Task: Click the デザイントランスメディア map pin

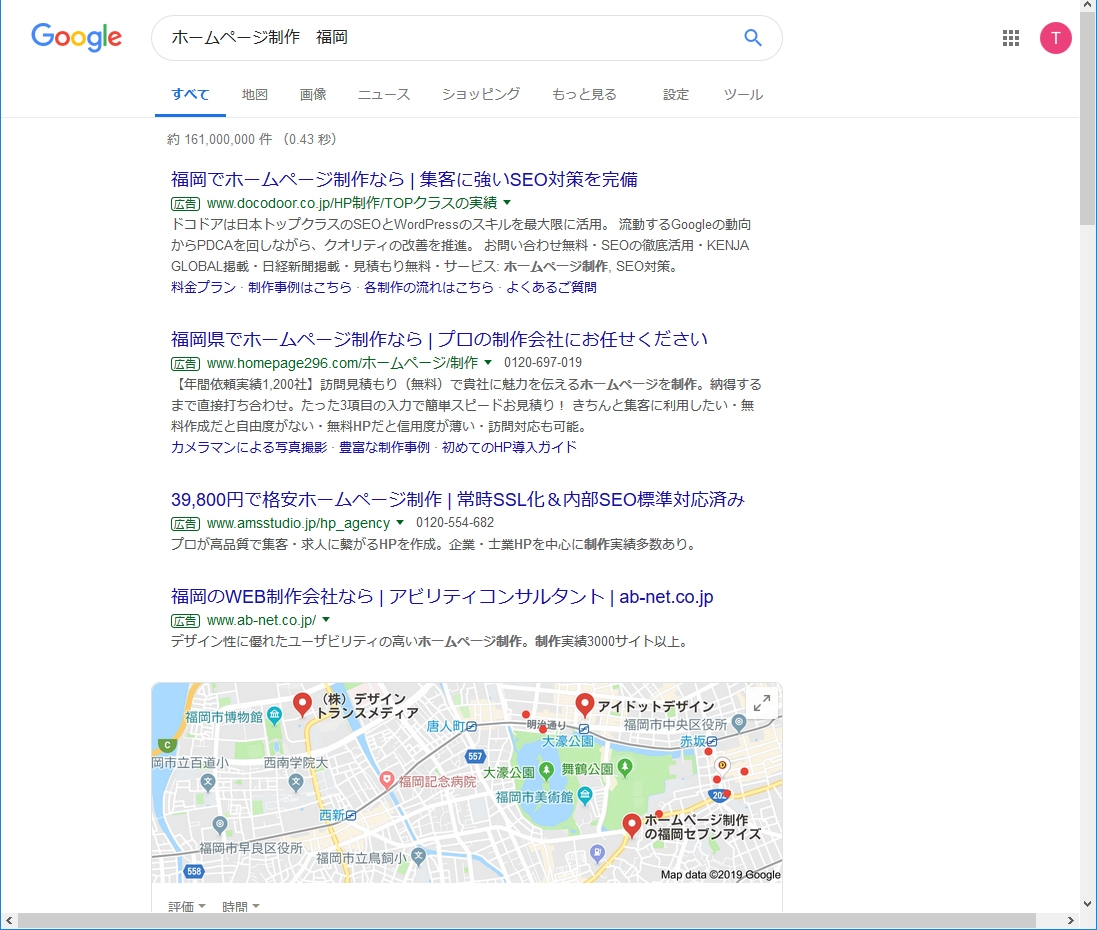Action: point(302,704)
